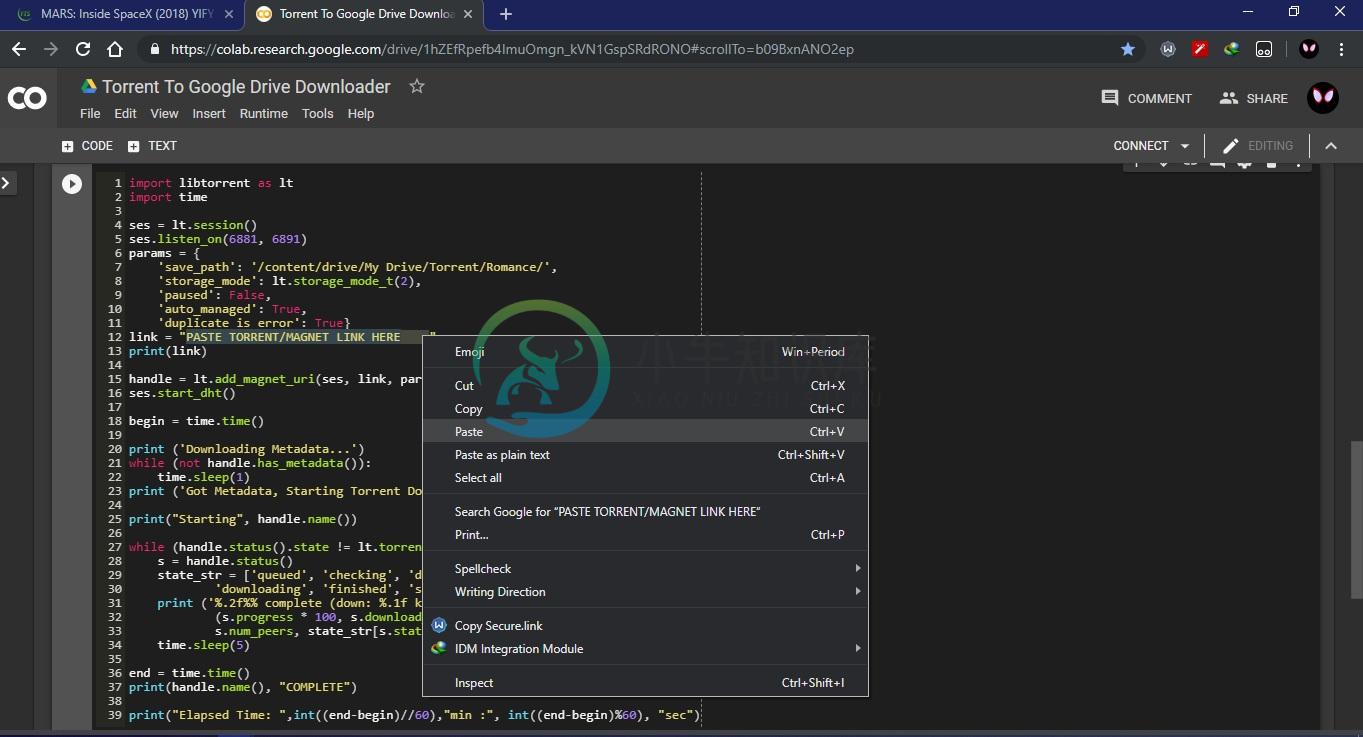This screenshot has width=1363, height=737.
Task: Click the notebook title Torrent To Google Drive Downloader
Action: pos(246,87)
